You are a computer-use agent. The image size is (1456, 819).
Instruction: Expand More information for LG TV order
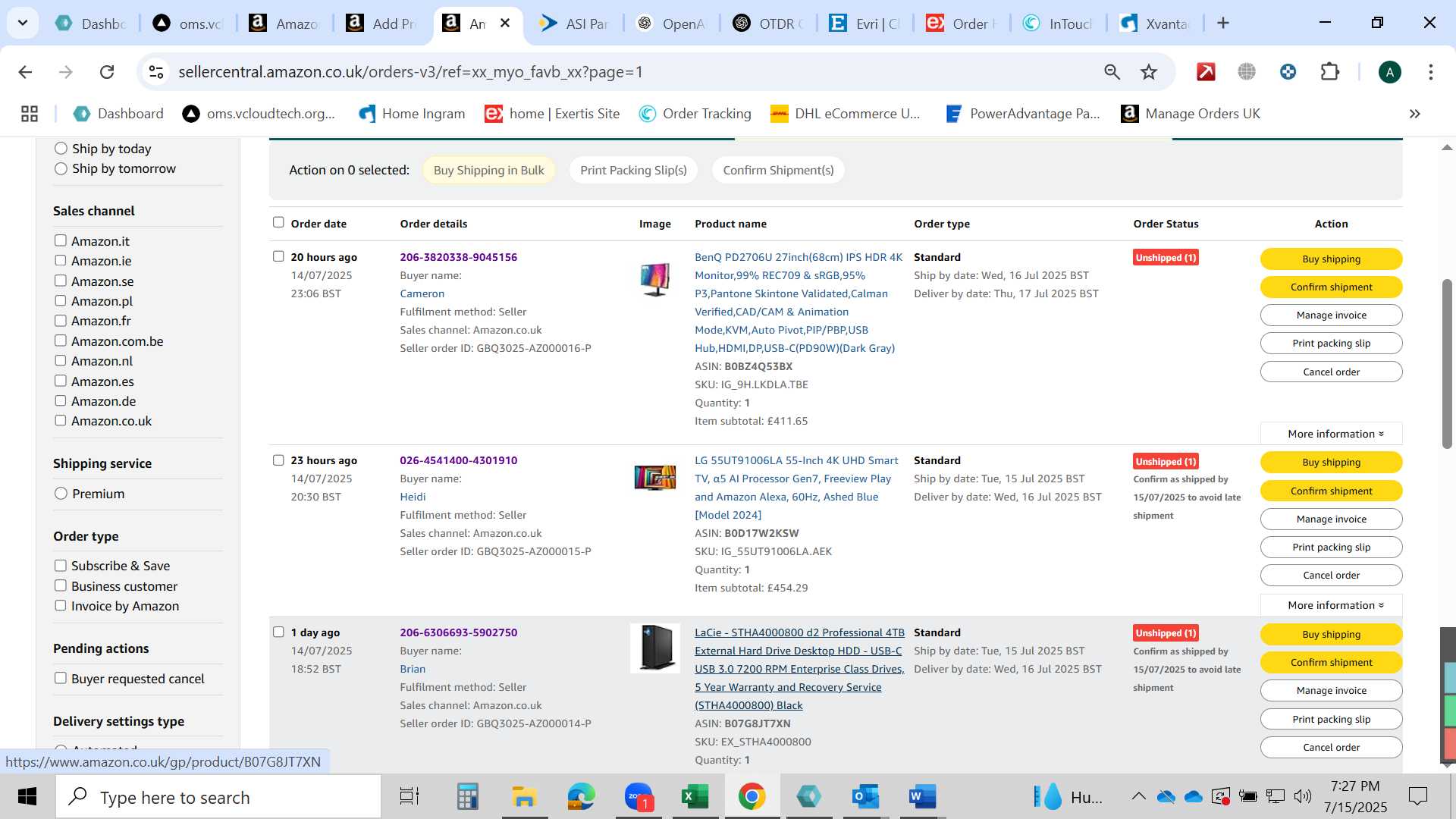point(1331,605)
